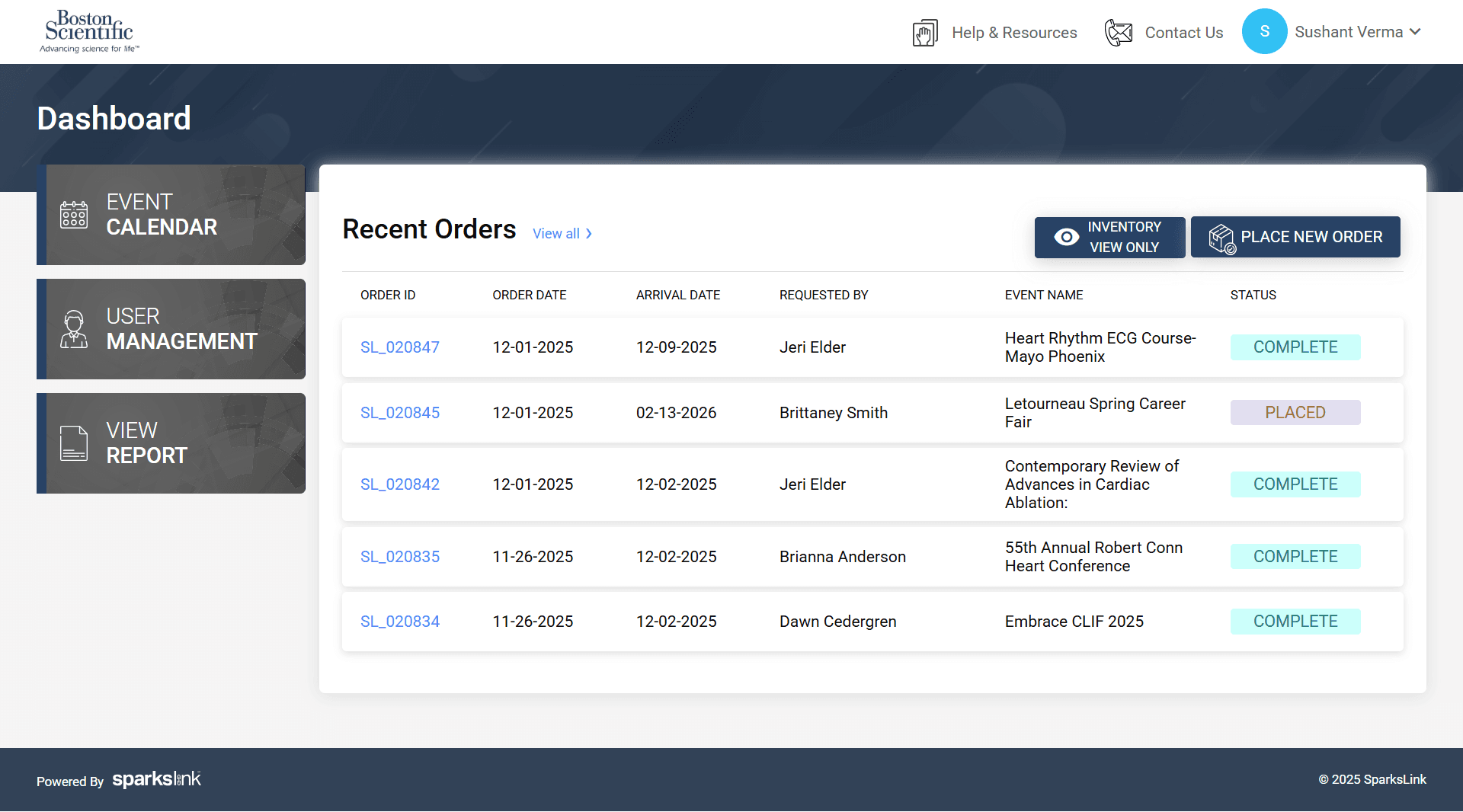Image resolution: width=1463 pixels, height=812 pixels.
Task: Expand the Sushant Verma account dropdown
Action: pos(1417,32)
